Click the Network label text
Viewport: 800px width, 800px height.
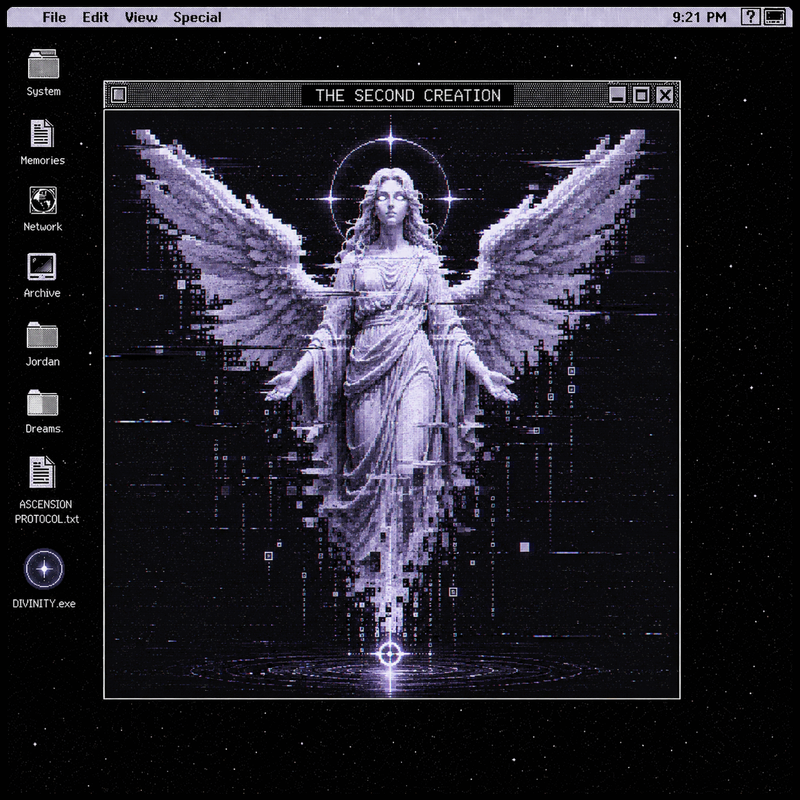pyautogui.click(x=43, y=227)
